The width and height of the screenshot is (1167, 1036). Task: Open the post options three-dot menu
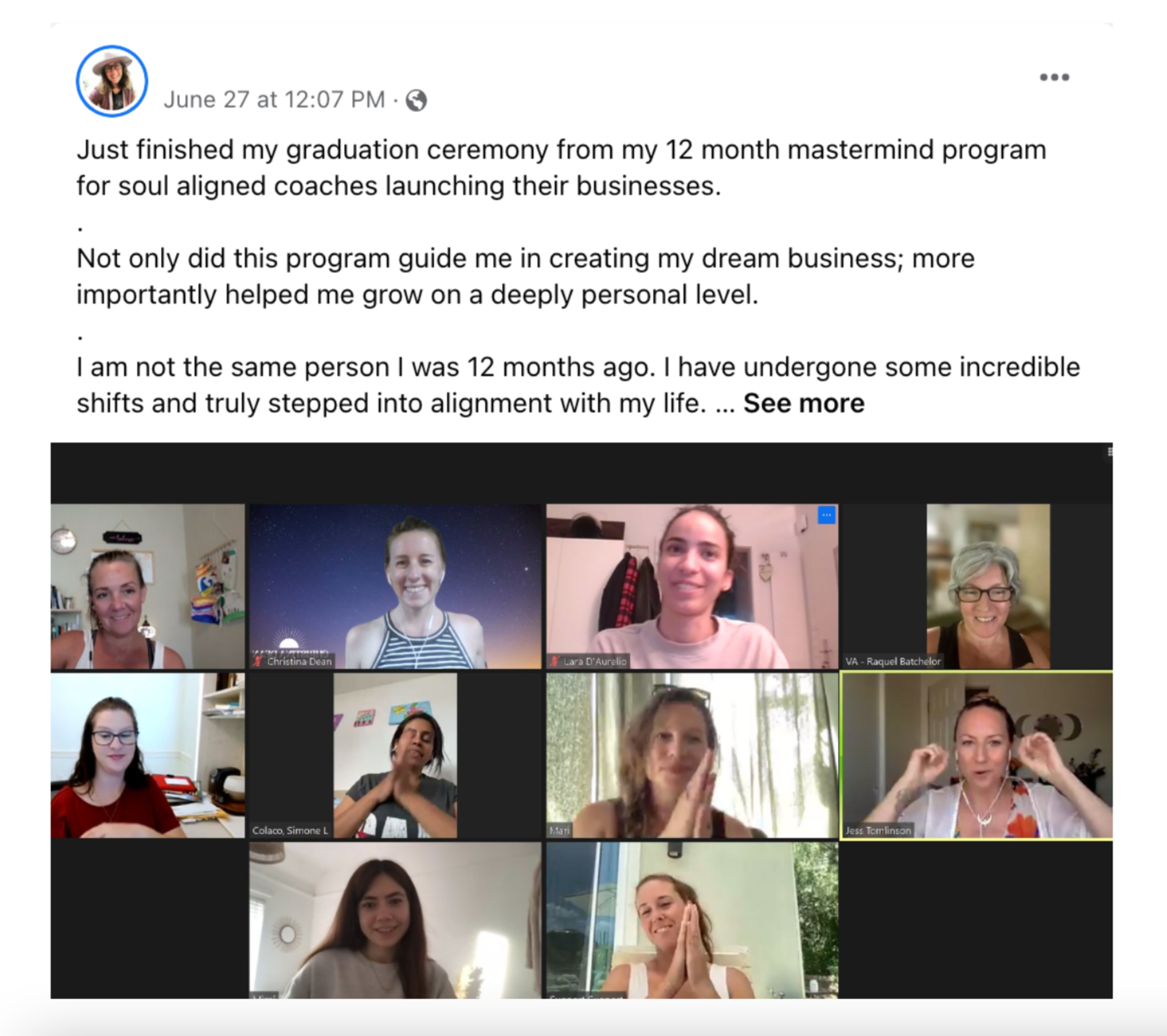[1054, 78]
